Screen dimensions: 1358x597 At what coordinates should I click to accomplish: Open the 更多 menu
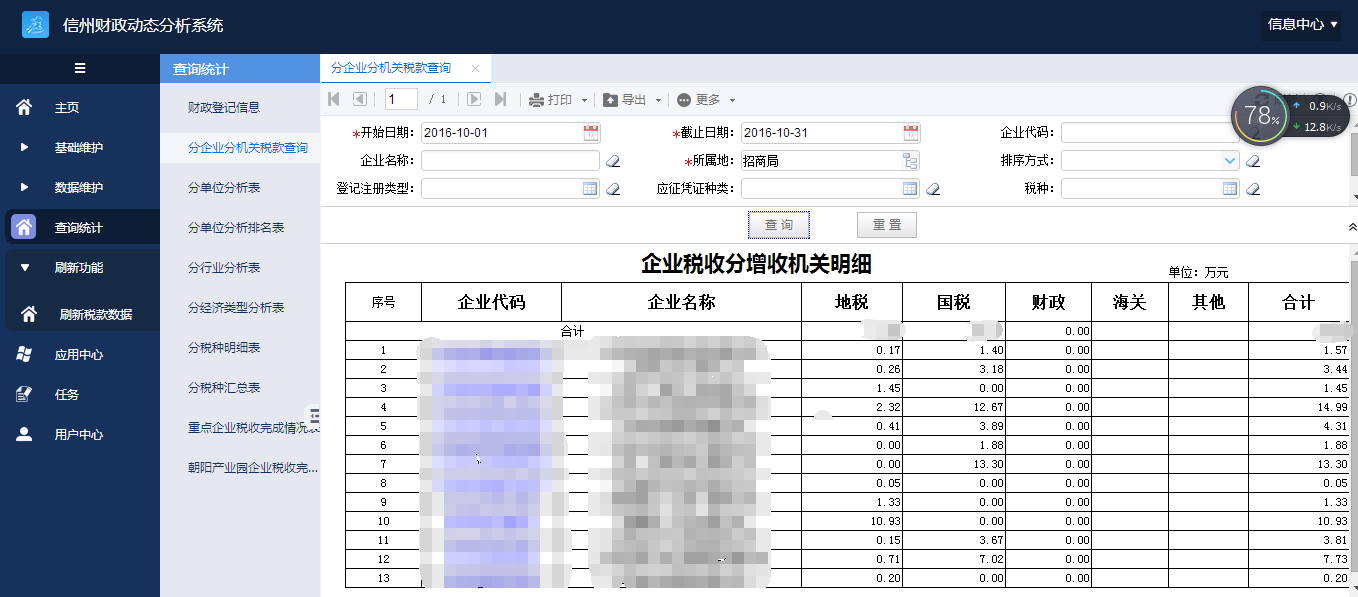(706, 100)
